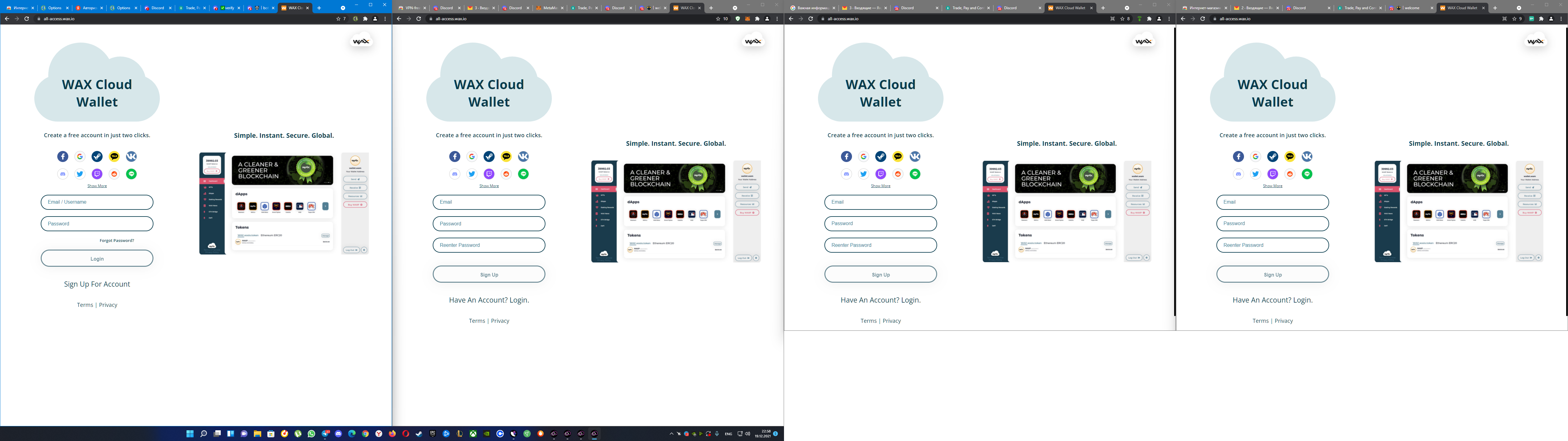Focus the 'Email / Username' field
This screenshot has height=441, width=1568.
[x=97, y=202]
